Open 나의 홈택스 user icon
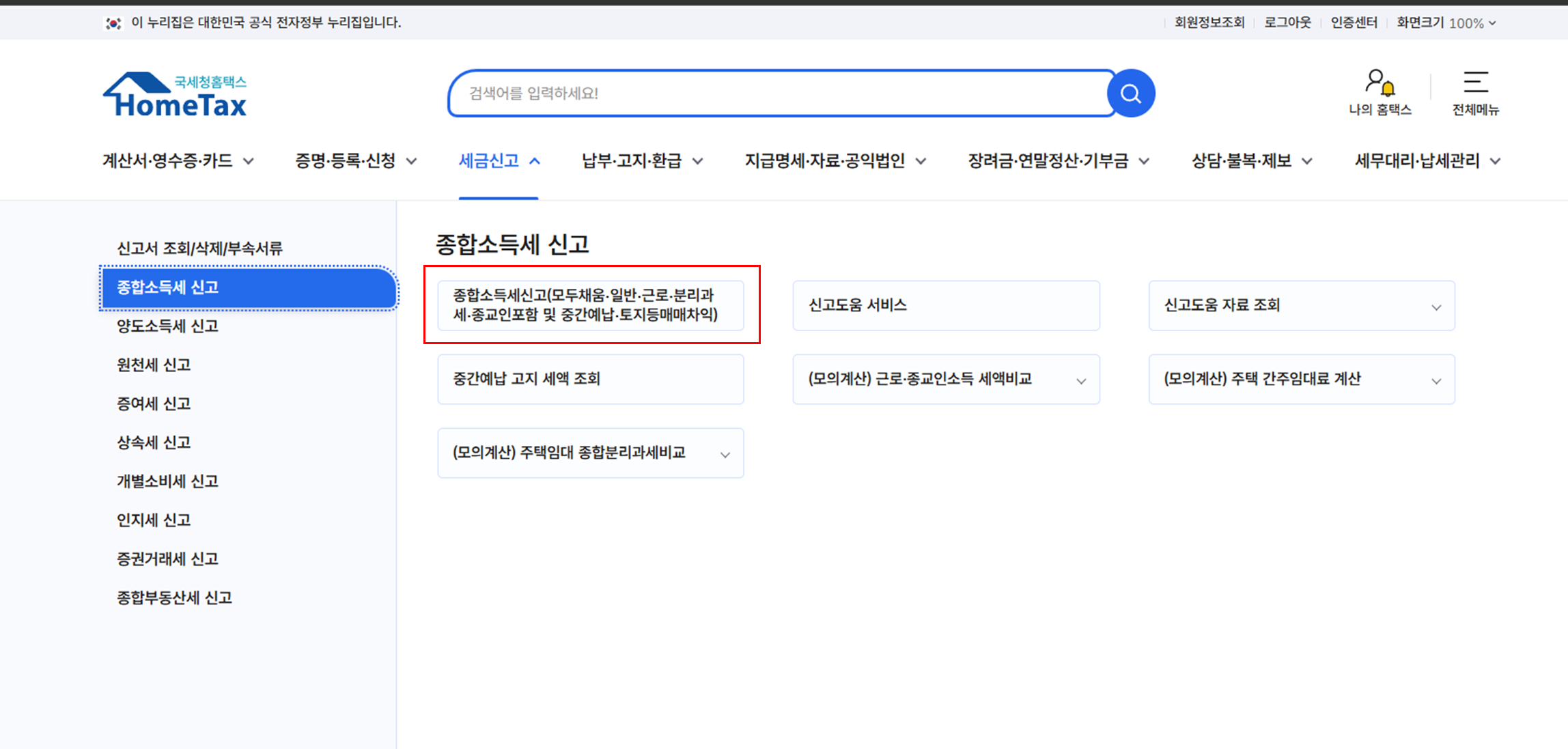 [x=1379, y=83]
